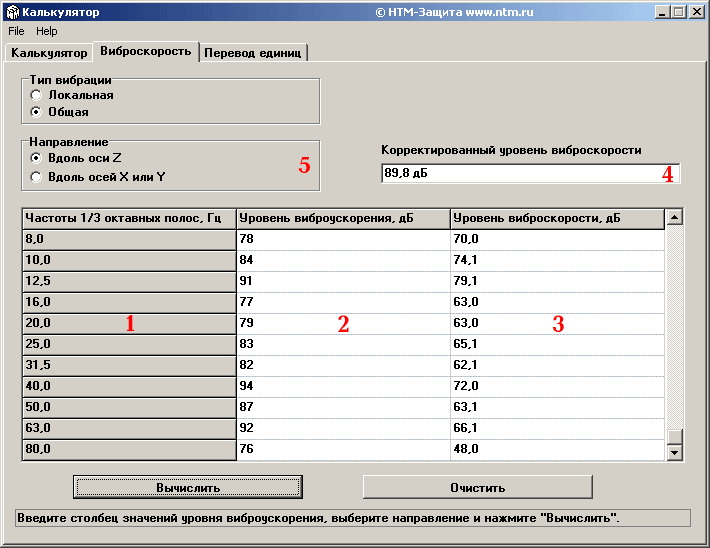The image size is (710, 548).
Task: Click the 10,0 Hz frequency row
Action: tap(129, 261)
